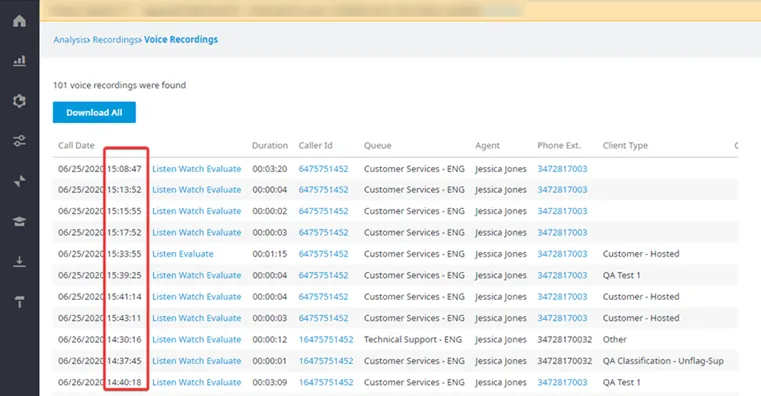Open caller ID 16475751452 in the 14:30:16 row

(x=326, y=339)
